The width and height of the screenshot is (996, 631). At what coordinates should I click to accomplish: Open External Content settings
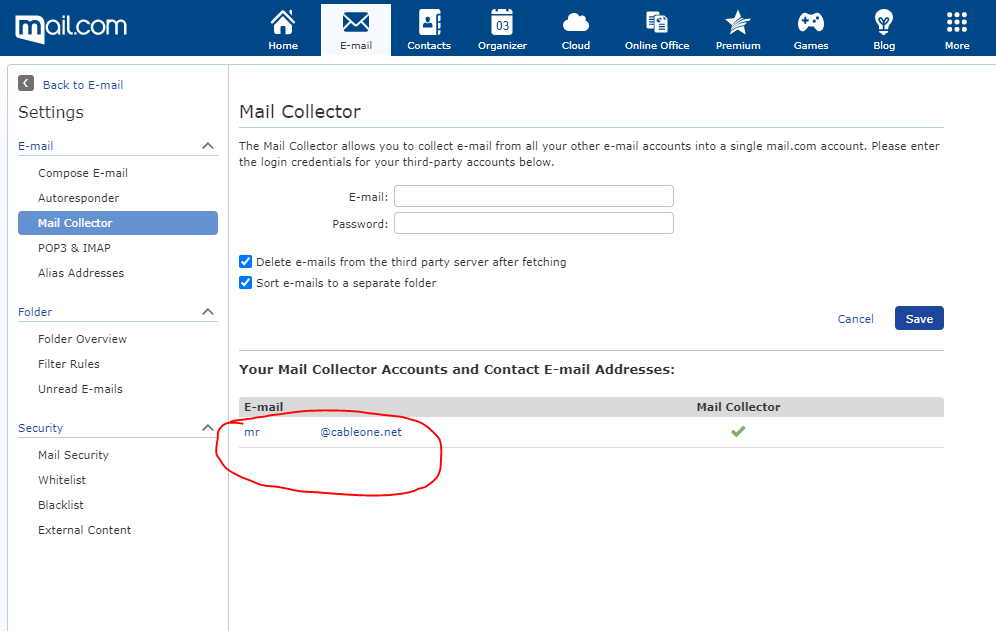(84, 530)
